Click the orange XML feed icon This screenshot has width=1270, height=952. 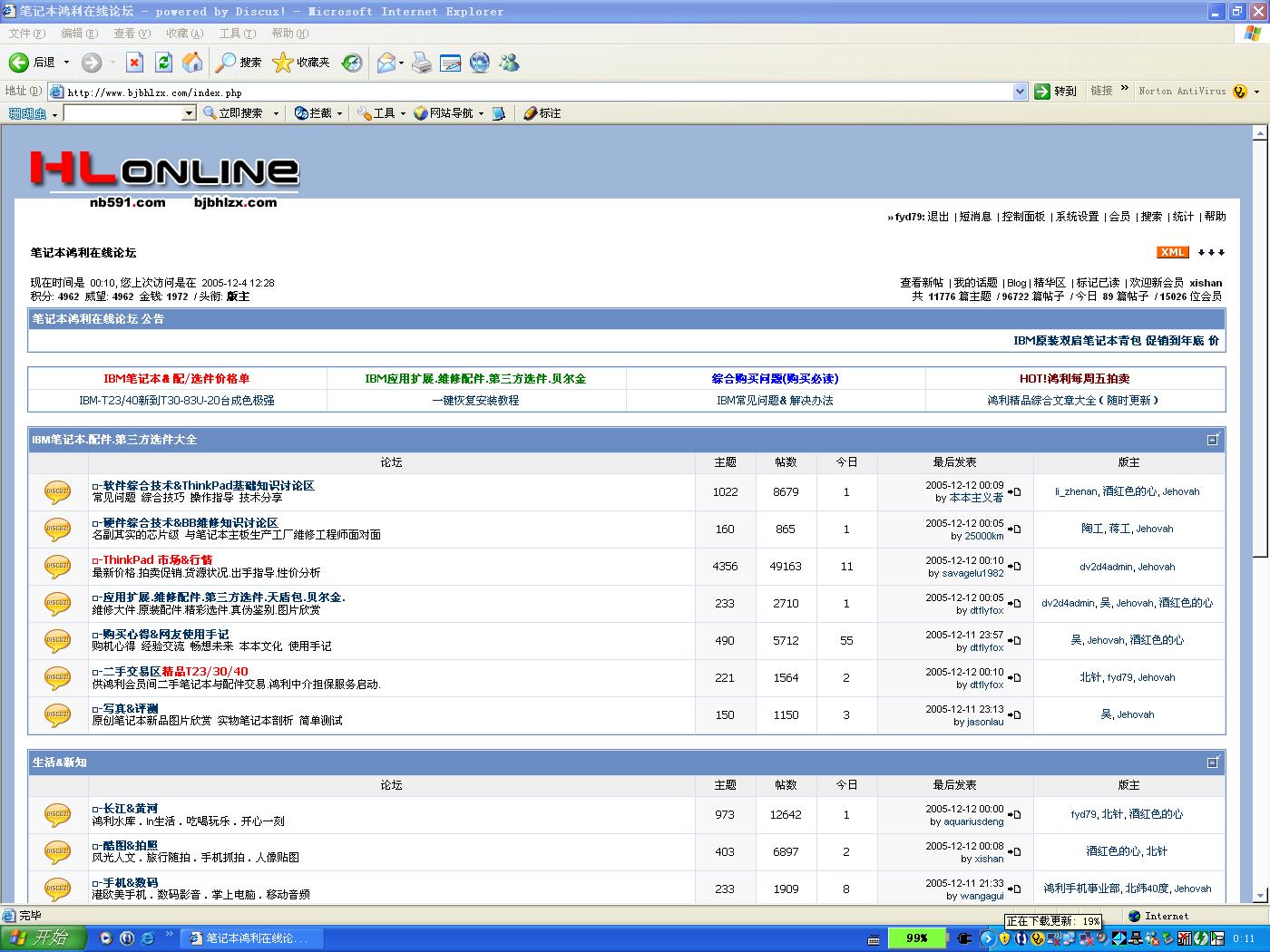[x=1172, y=252]
